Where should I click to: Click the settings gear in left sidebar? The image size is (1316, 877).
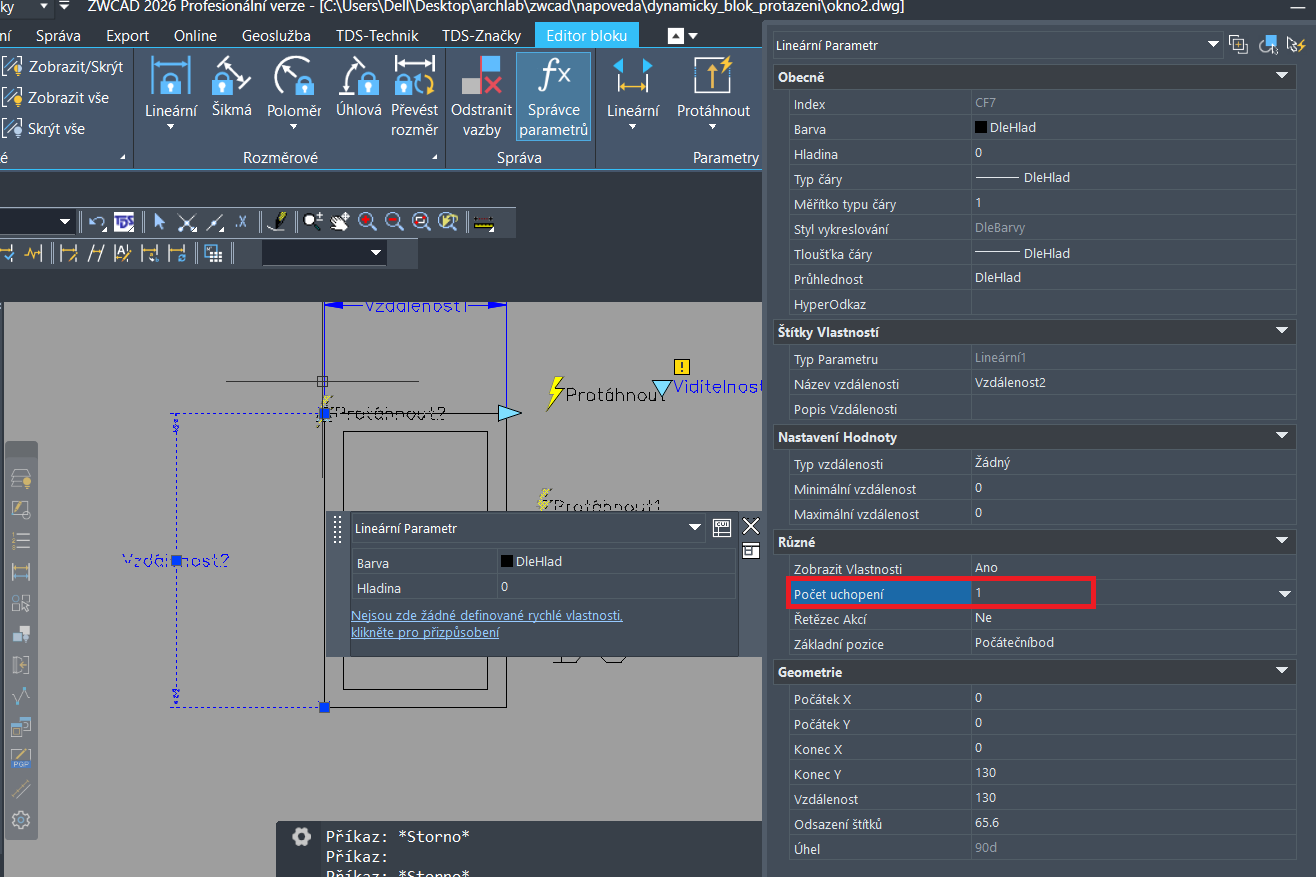[x=21, y=820]
